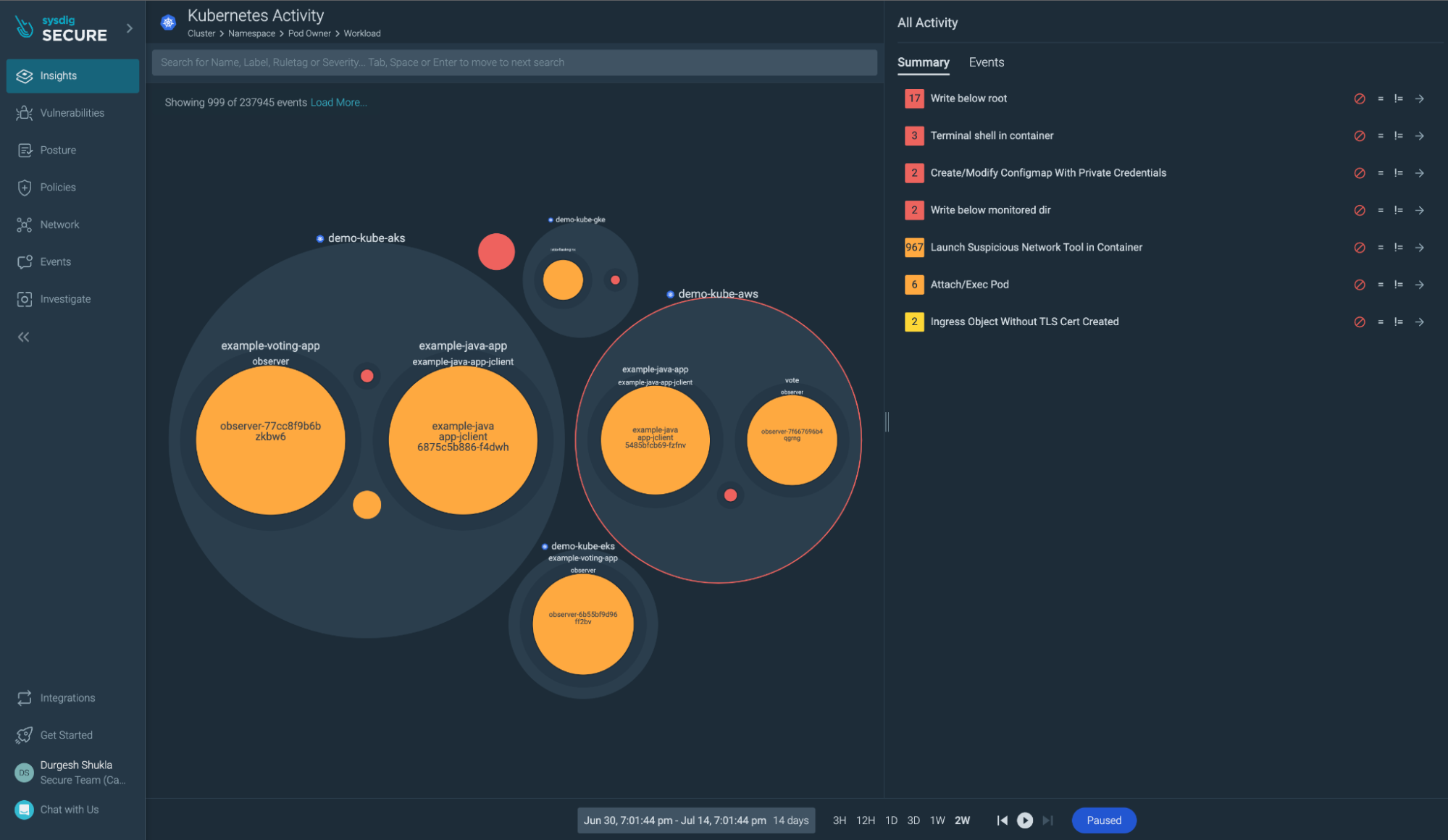Screen dimensions: 1448x840
Task: Open Policies shield icon
Action: click(x=25, y=188)
